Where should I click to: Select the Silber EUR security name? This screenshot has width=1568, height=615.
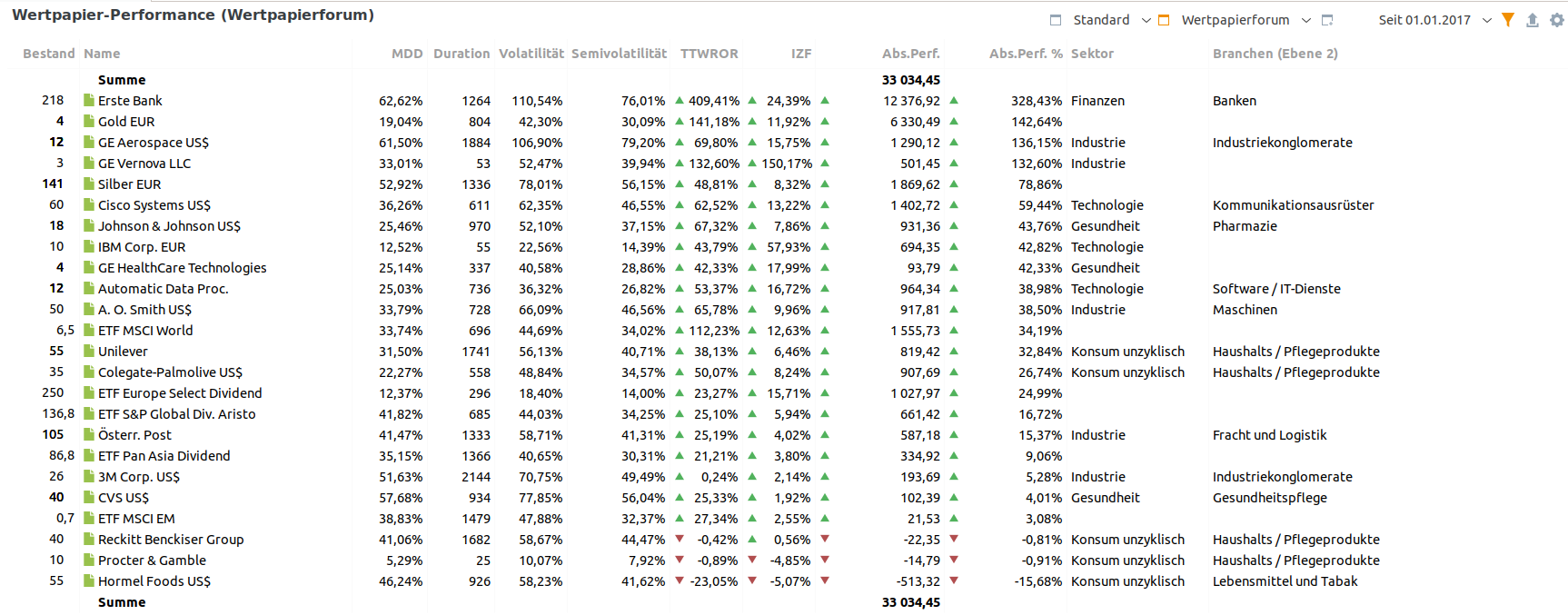tap(129, 184)
